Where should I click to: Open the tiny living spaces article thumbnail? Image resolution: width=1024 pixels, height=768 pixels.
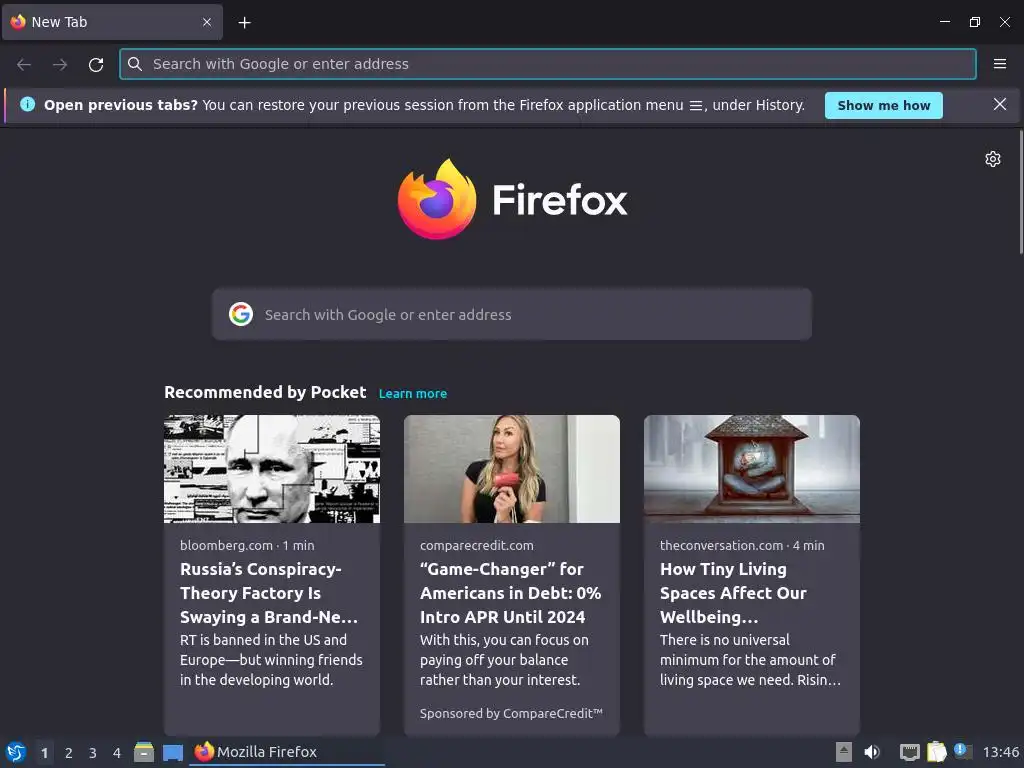click(752, 469)
